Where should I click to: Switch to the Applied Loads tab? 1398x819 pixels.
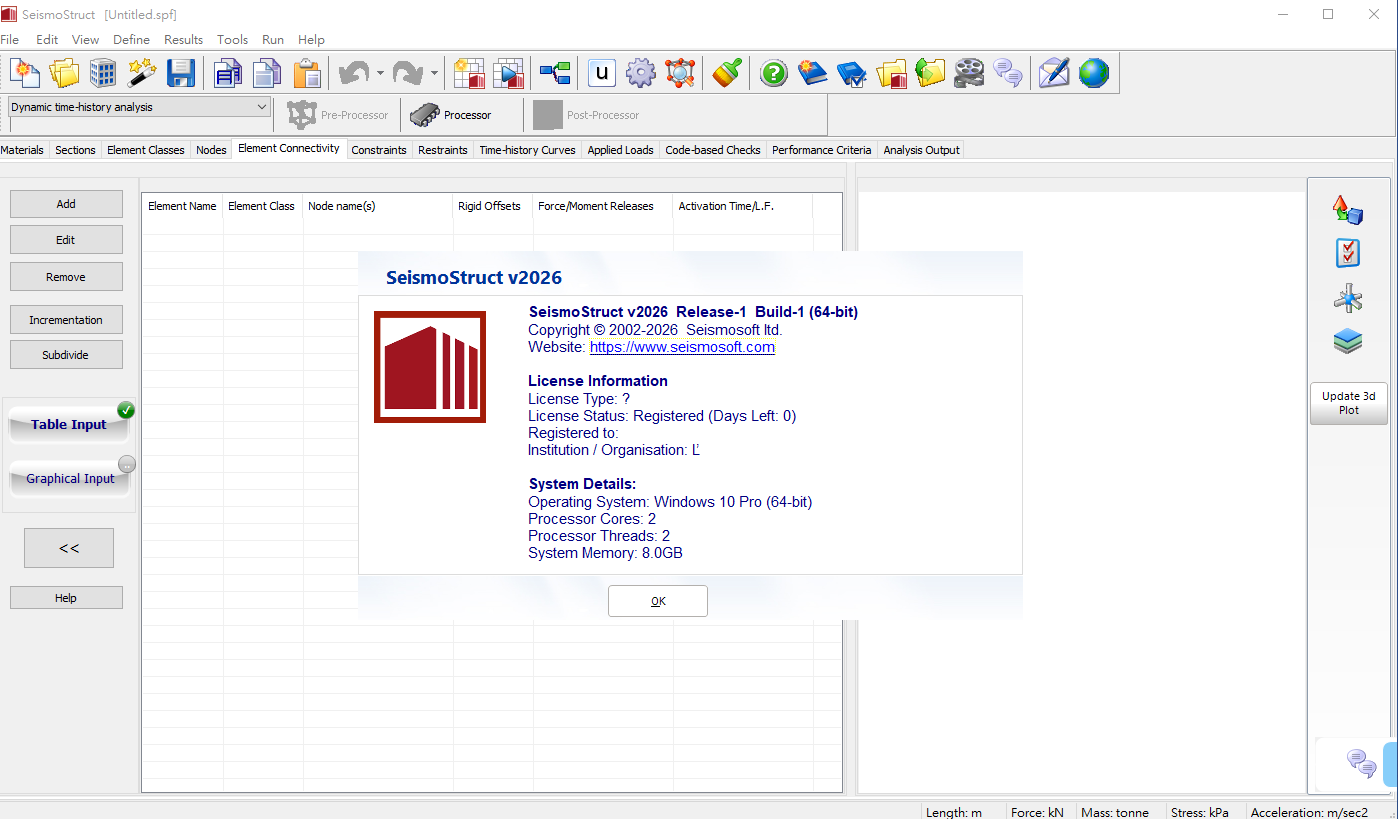pos(620,150)
